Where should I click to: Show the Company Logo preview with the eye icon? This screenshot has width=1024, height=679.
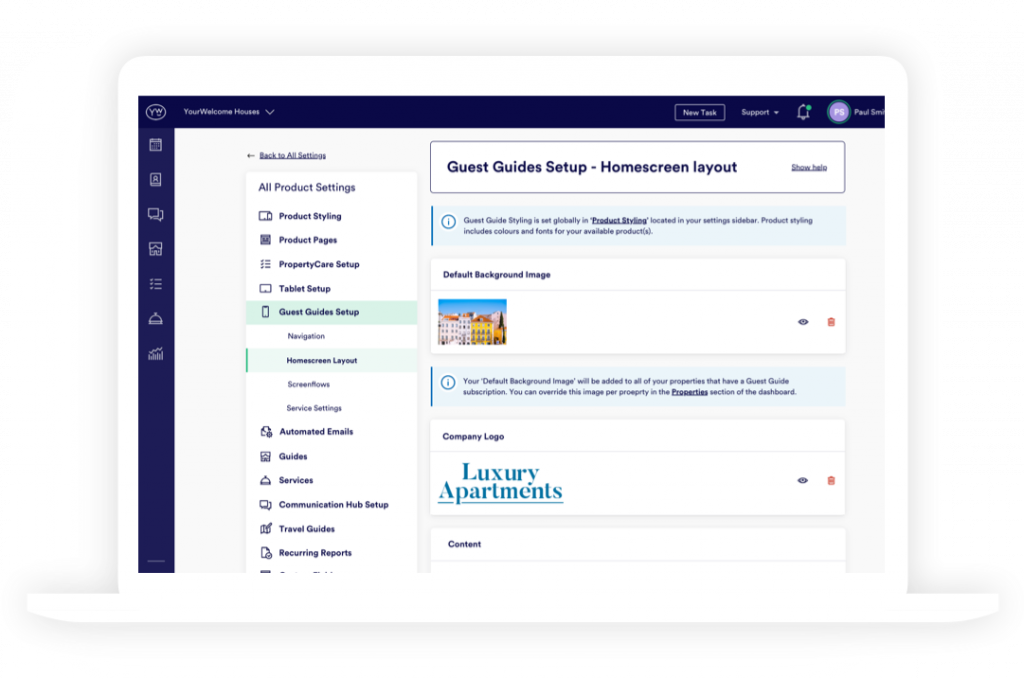pyautogui.click(x=801, y=480)
